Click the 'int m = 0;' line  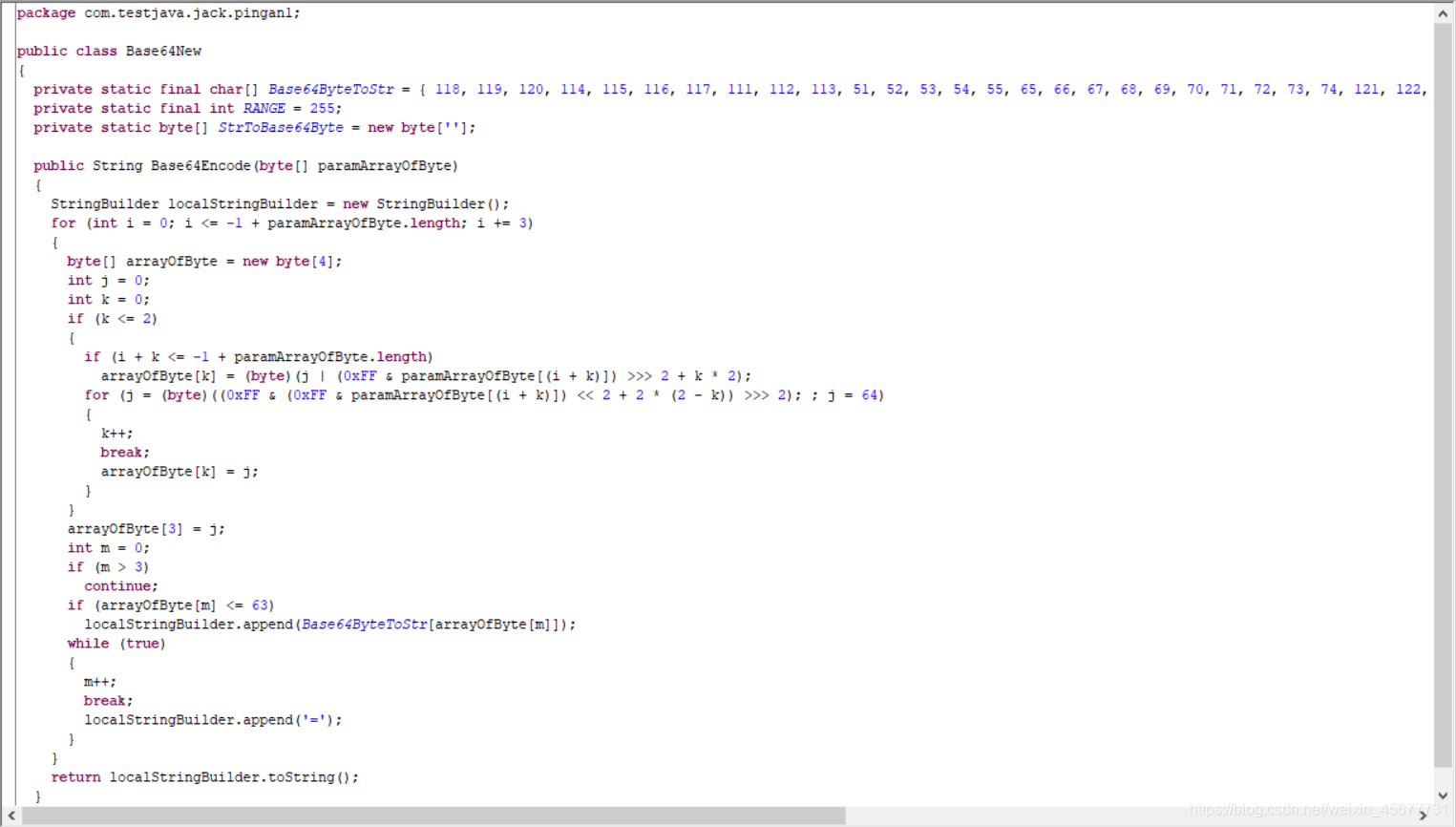pos(108,548)
